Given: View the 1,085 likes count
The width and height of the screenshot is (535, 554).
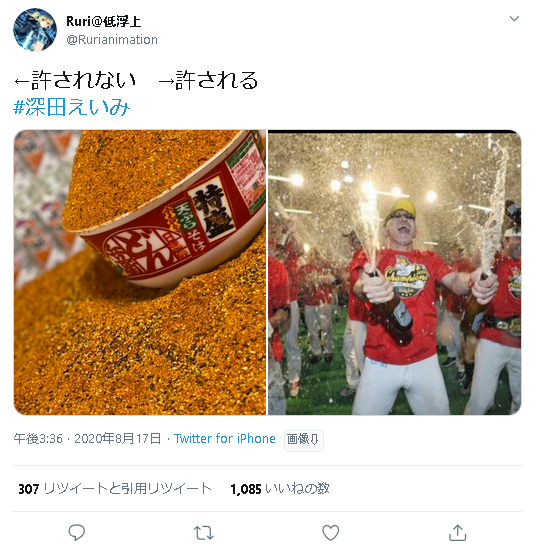Looking at the screenshot, I should point(280,489).
